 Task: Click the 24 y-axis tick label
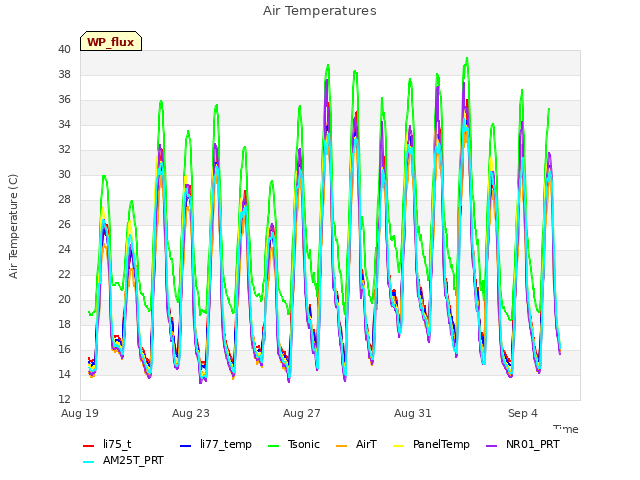point(64,249)
